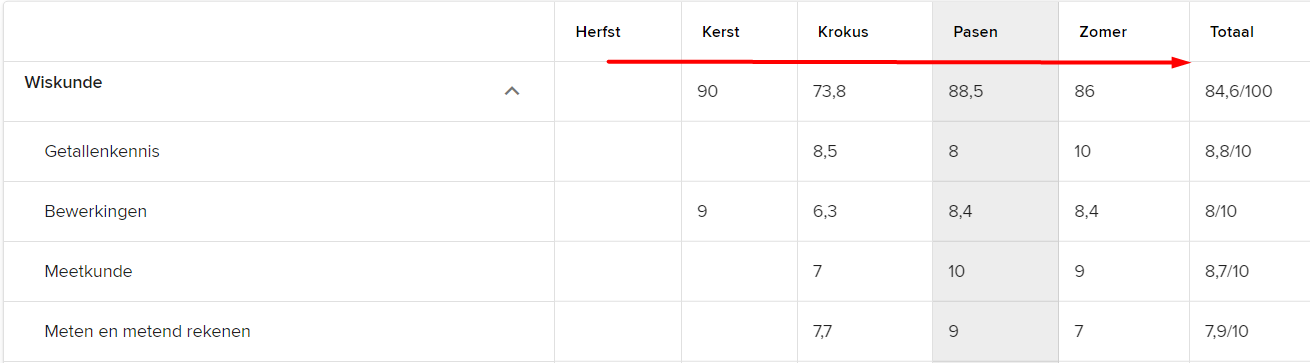Select the Herfst column header
1310x363 pixels.
[x=598, y=32]
